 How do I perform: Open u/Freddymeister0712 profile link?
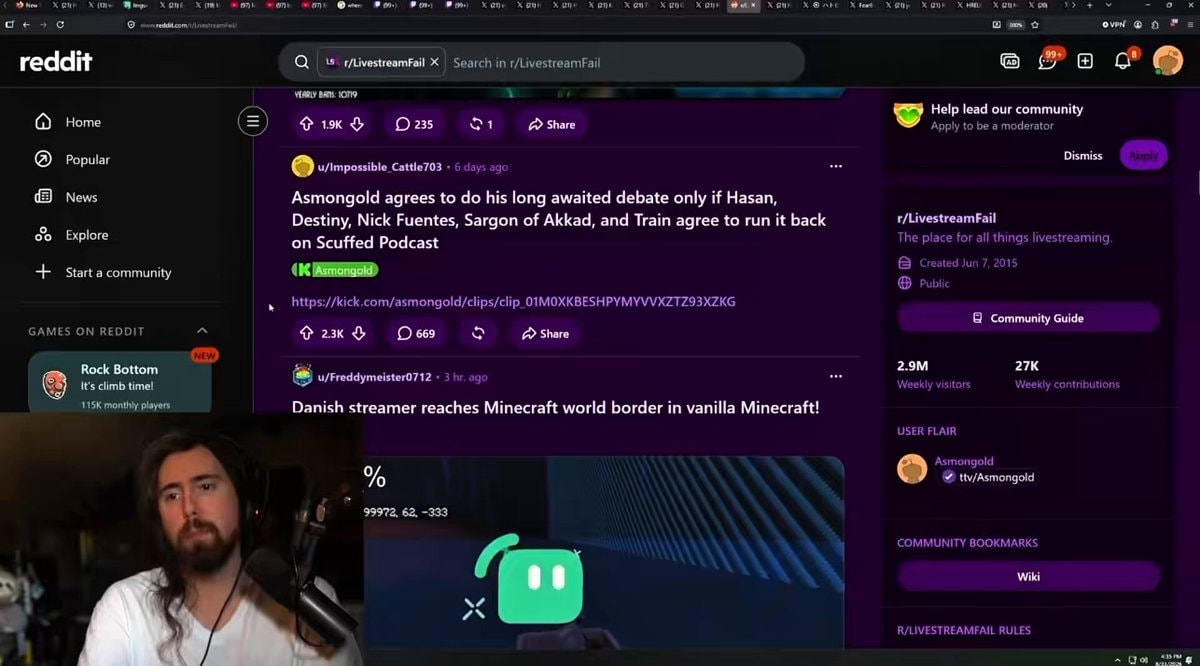(375, 377)
